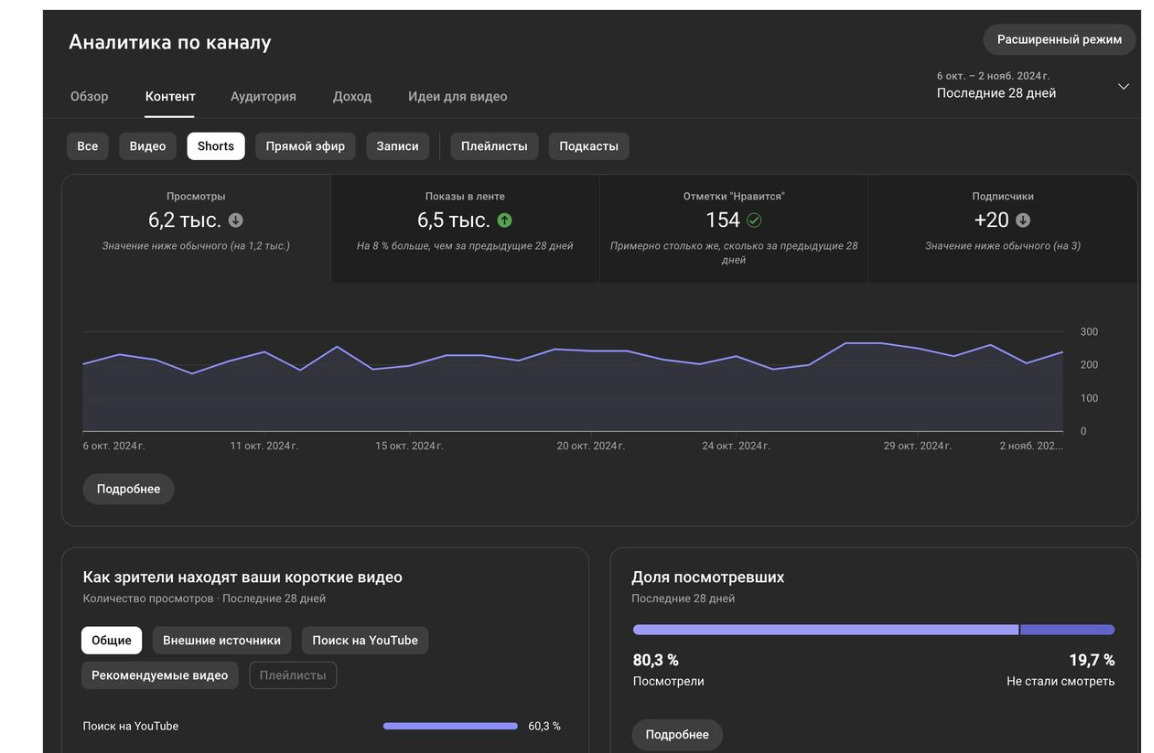Click Подробнее in the Доля посмотревших card
The image size is (1154, 753).
coord(677,735)
